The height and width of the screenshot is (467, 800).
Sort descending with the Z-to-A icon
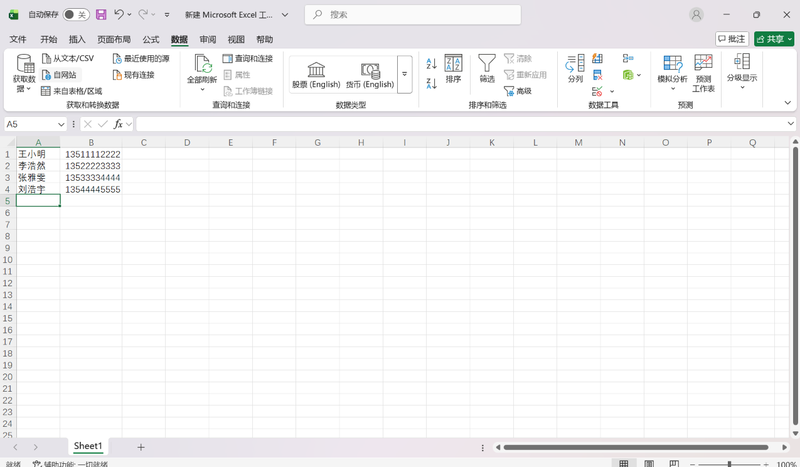click(431, 83)
